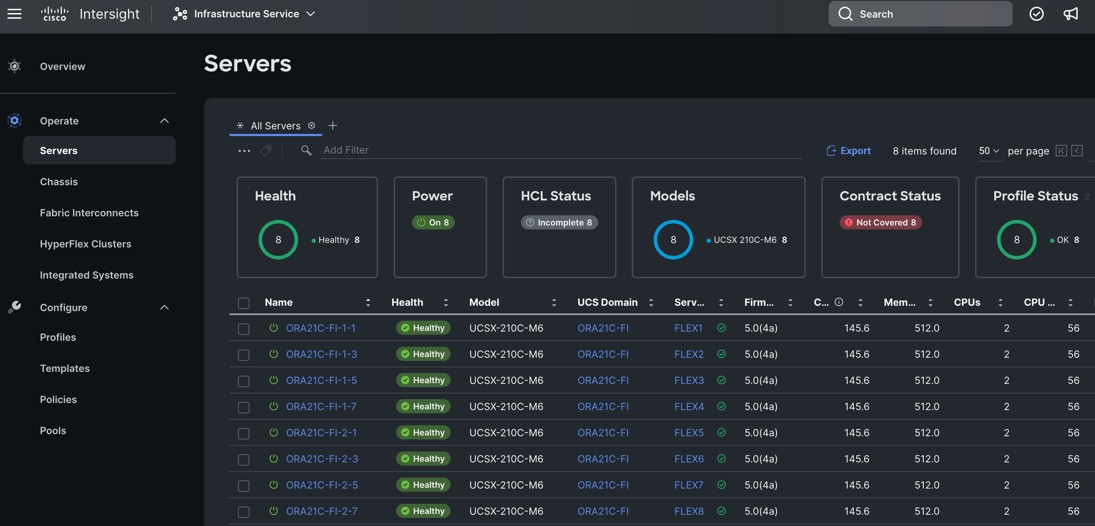
Task: Check the ORA21C-FI-1-3 row checkbox
Action: 243,355
